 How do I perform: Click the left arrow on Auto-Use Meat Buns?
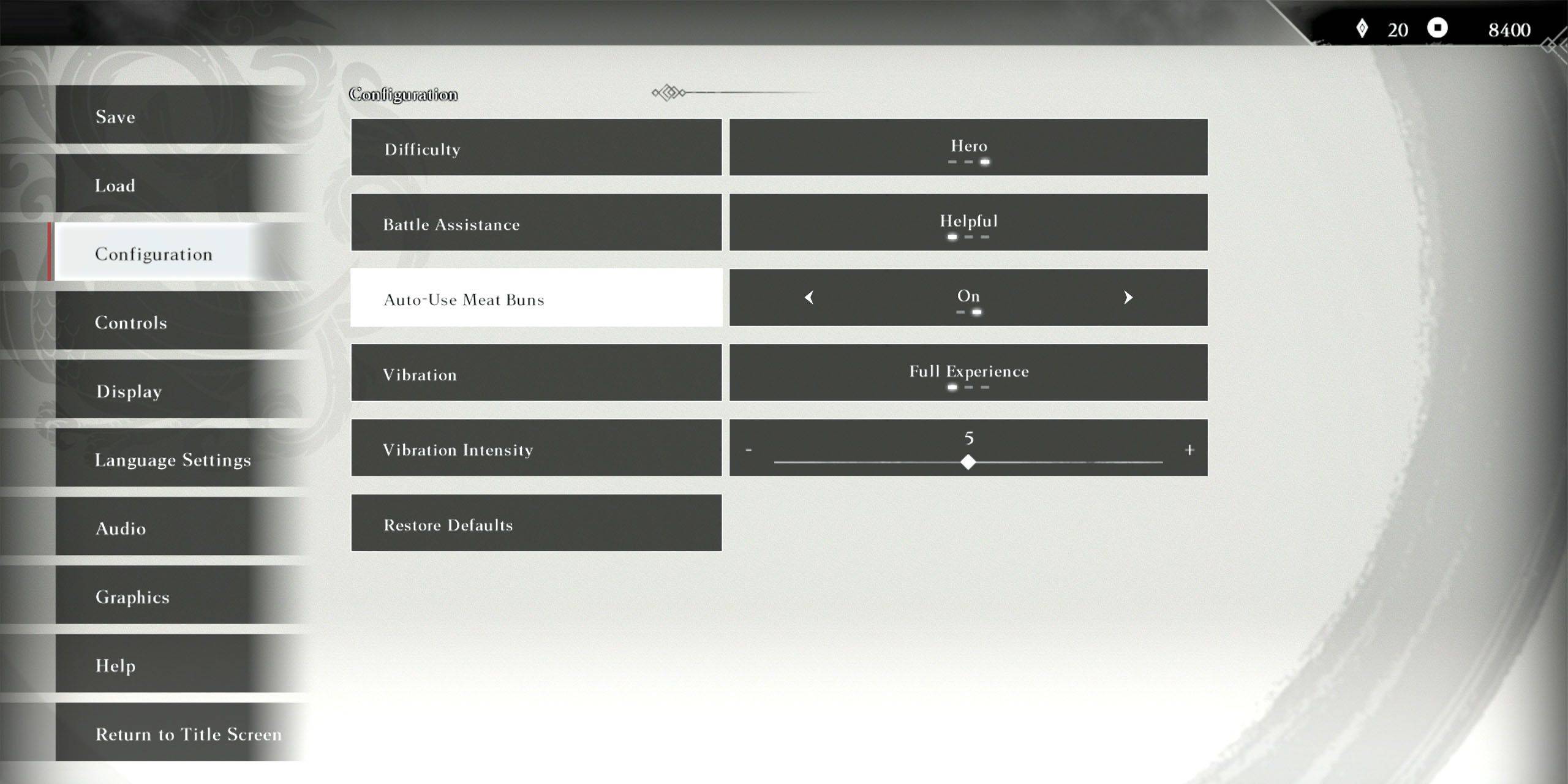tap(807, 298)
